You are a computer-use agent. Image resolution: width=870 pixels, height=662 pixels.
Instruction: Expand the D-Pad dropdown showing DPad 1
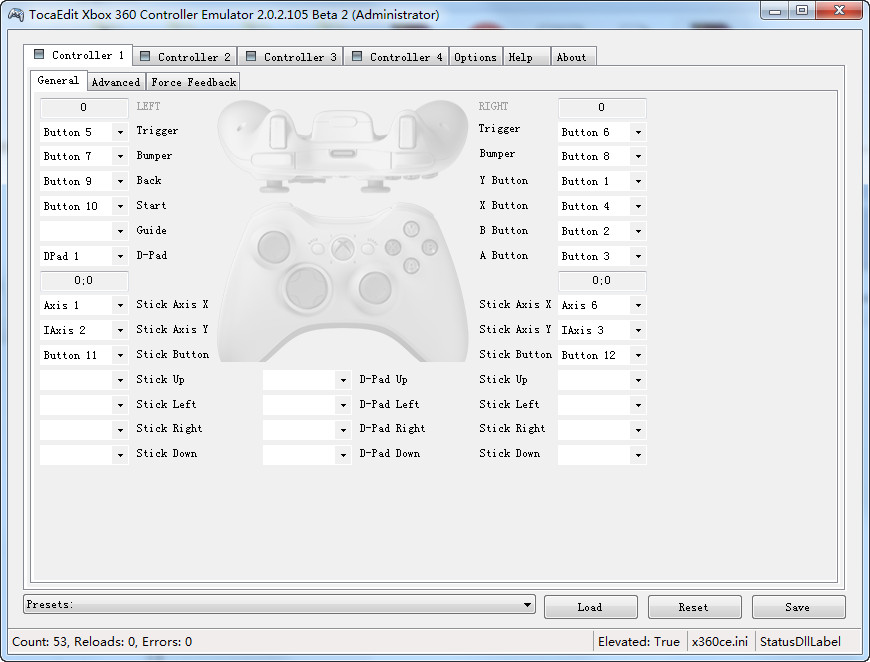click(120, 256)
